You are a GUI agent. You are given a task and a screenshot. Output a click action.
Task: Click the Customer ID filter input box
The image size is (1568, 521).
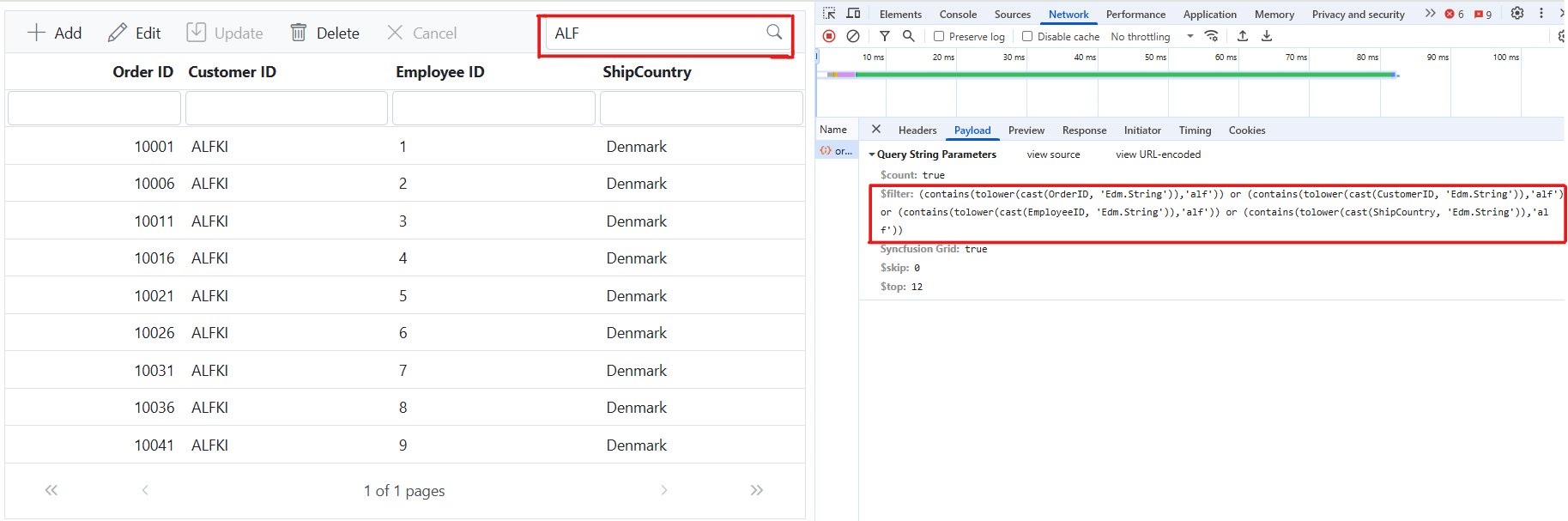[x=287, y=109]
